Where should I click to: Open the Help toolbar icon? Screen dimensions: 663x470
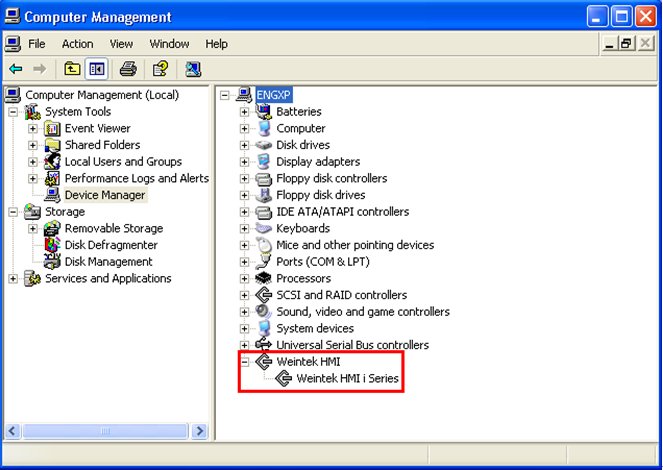point(160,68)
